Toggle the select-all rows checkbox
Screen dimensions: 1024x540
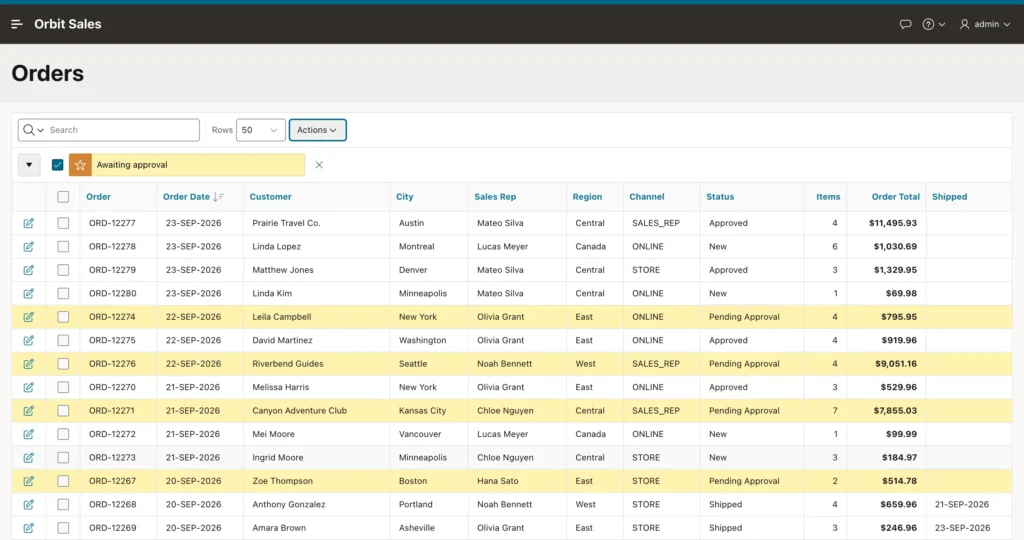click(63, 197)
